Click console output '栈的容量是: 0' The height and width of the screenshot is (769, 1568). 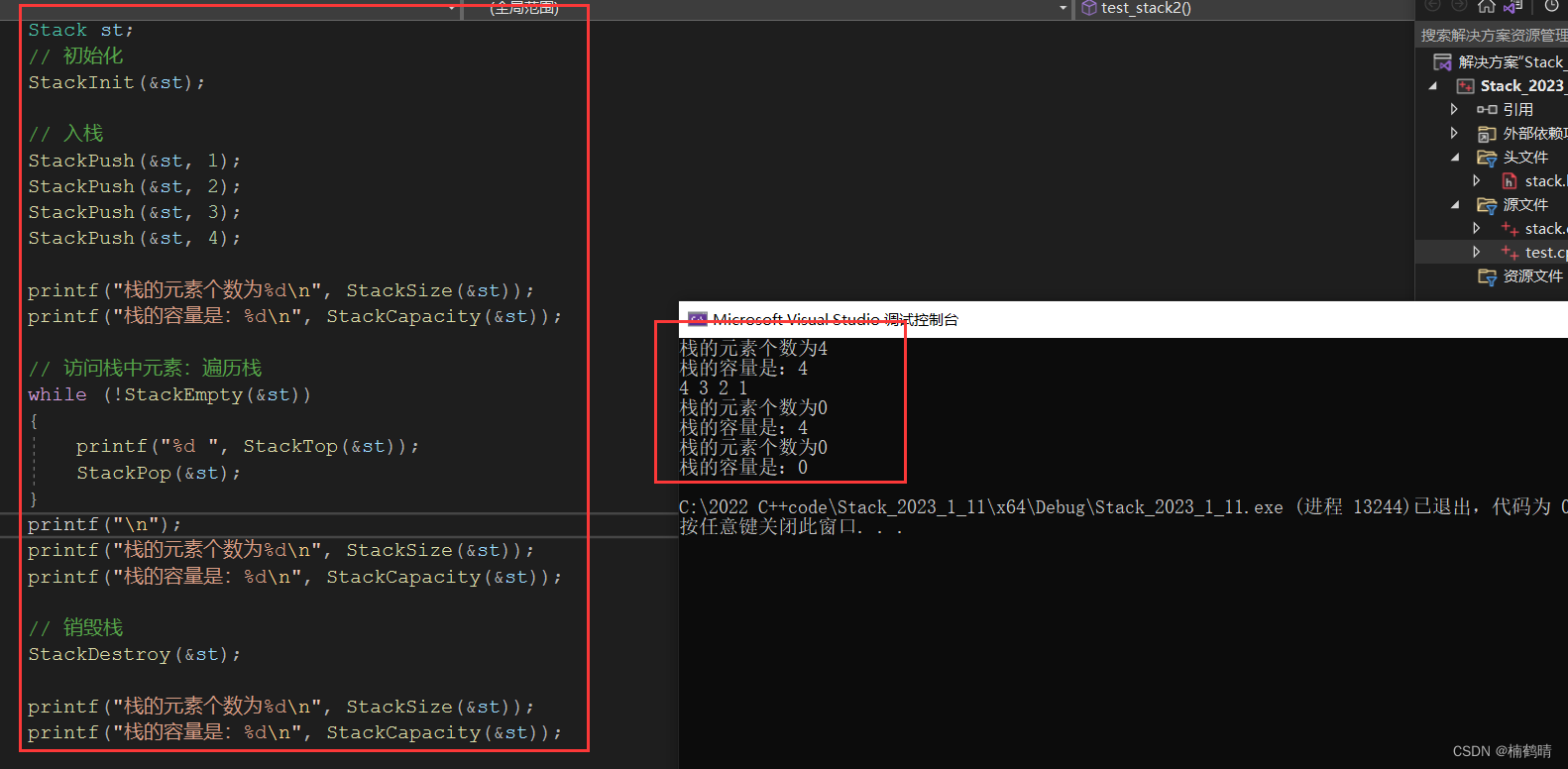tap(743, 468)
